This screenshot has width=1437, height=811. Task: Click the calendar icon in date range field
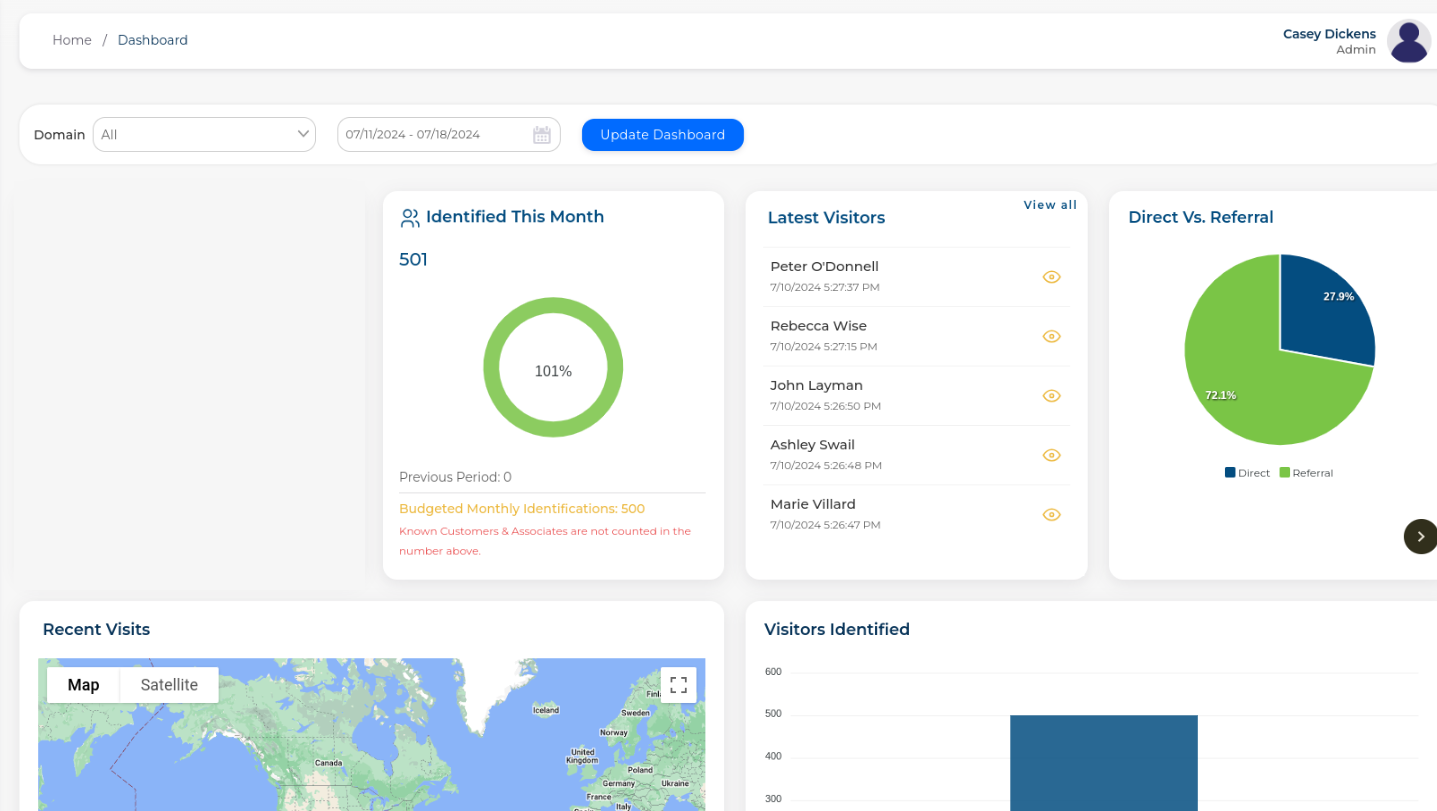(542, 135)
